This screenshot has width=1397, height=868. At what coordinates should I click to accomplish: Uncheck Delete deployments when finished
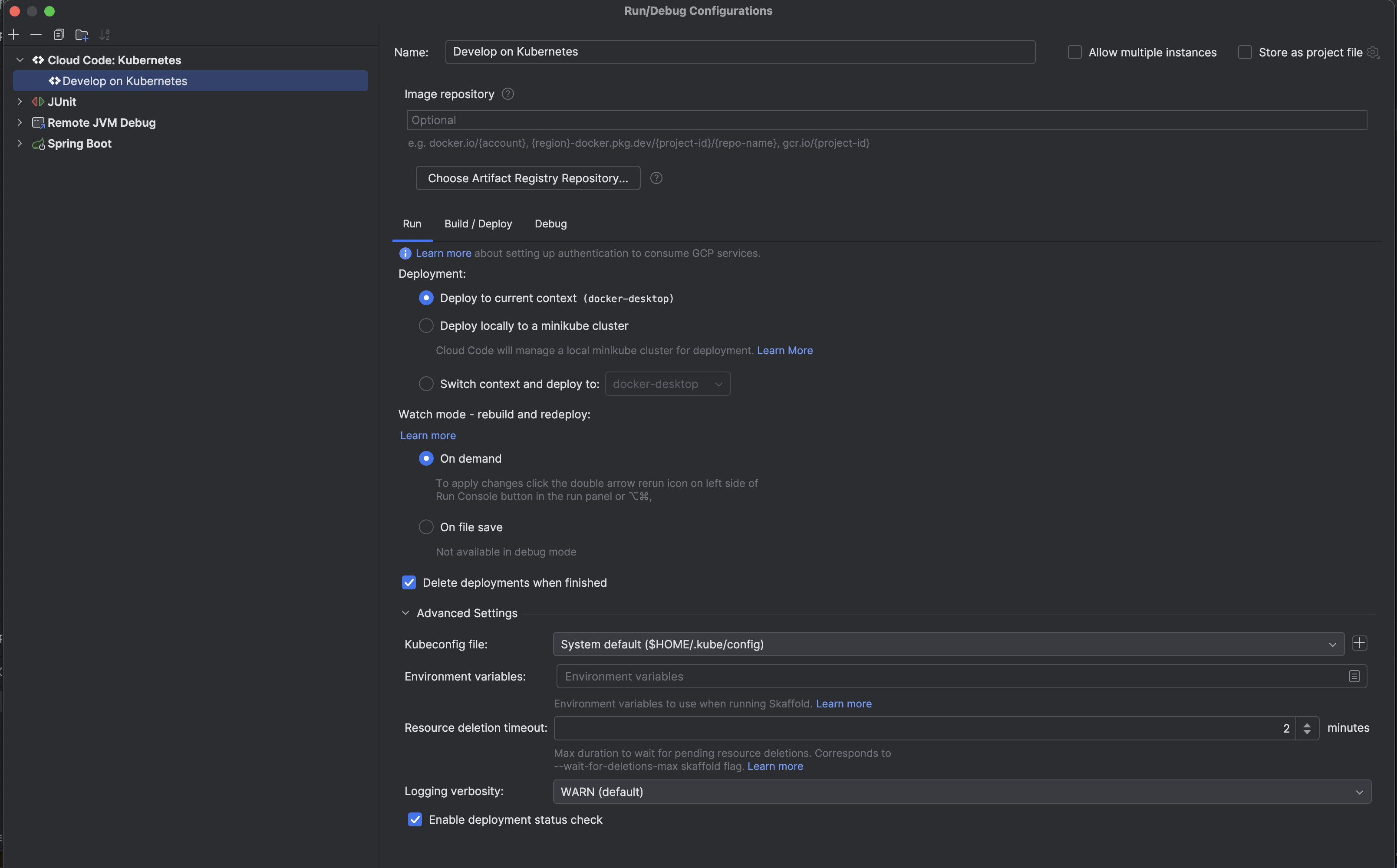(x=409, y=582)
